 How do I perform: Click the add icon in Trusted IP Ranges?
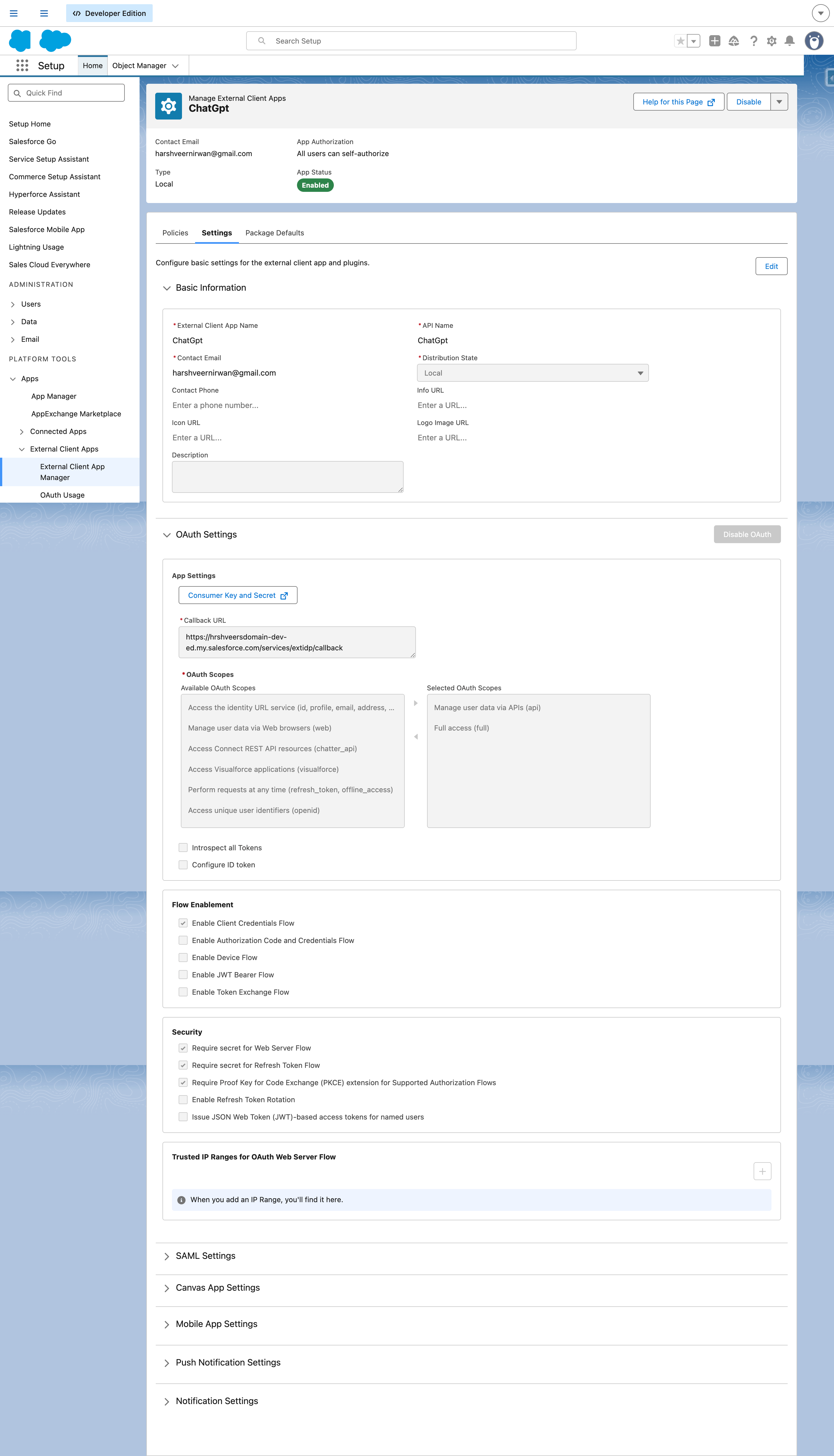pyautogui.click(x=762, y=1171)
